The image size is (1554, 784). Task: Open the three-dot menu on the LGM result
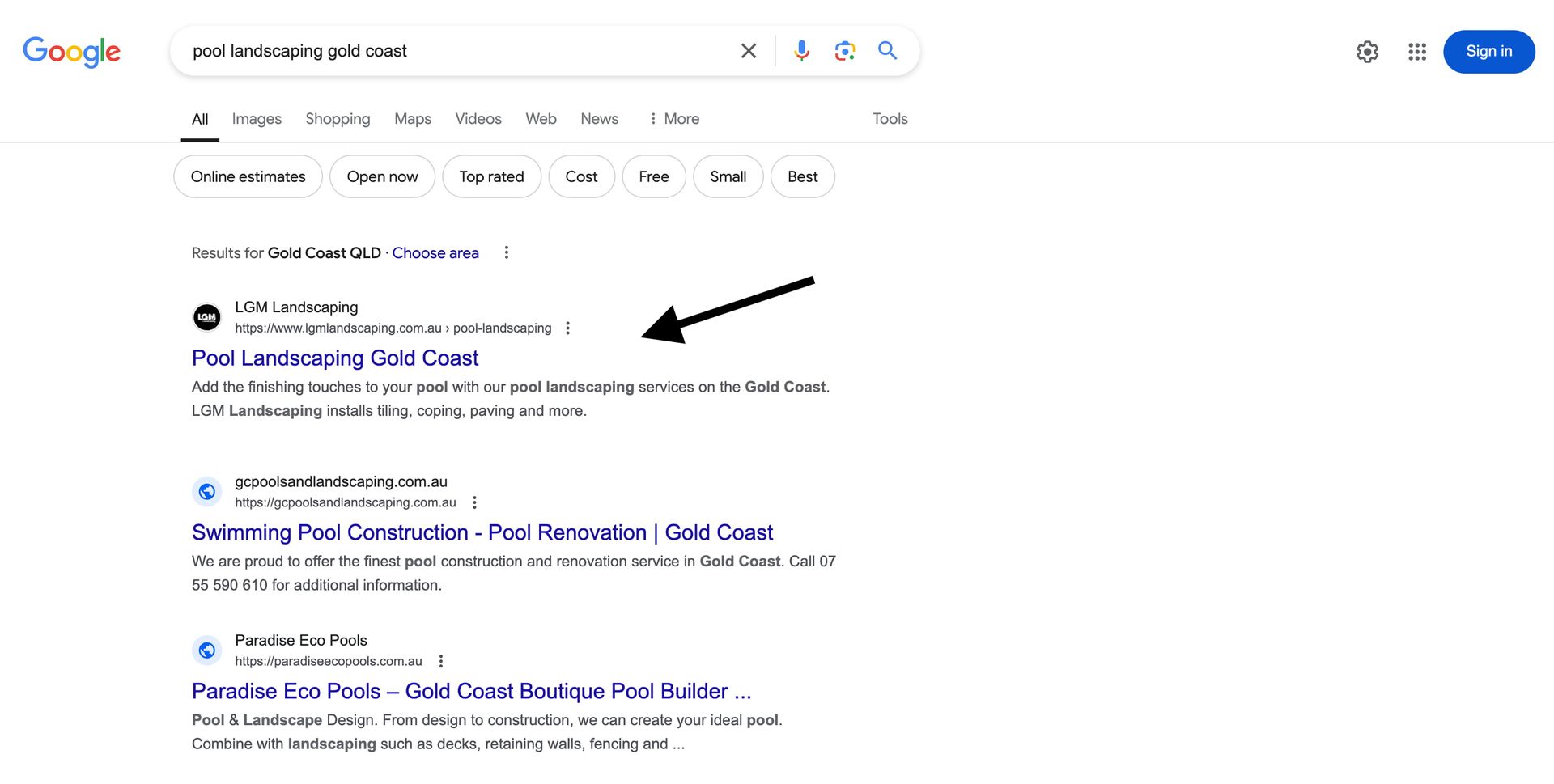pos(567,328)
